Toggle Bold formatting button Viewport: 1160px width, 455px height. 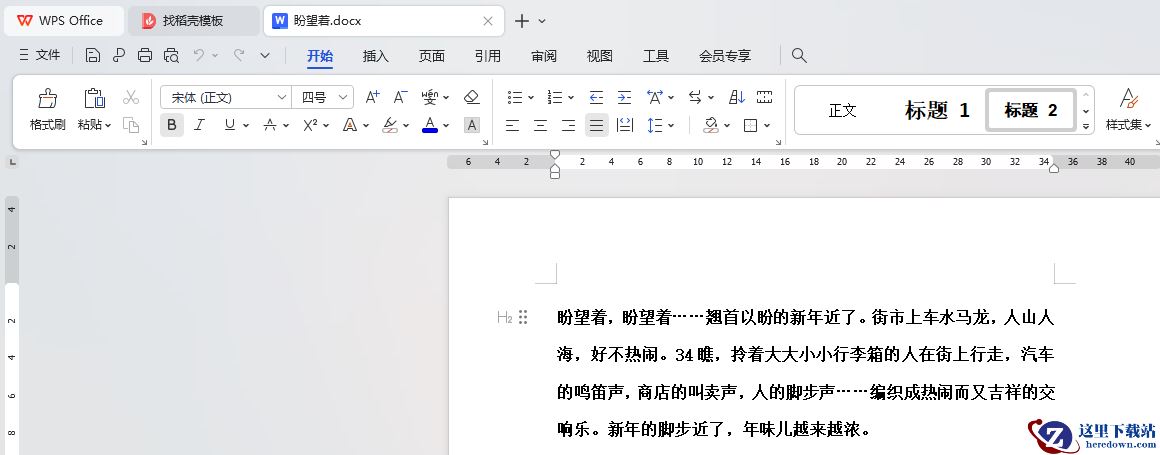click(172, 125)
